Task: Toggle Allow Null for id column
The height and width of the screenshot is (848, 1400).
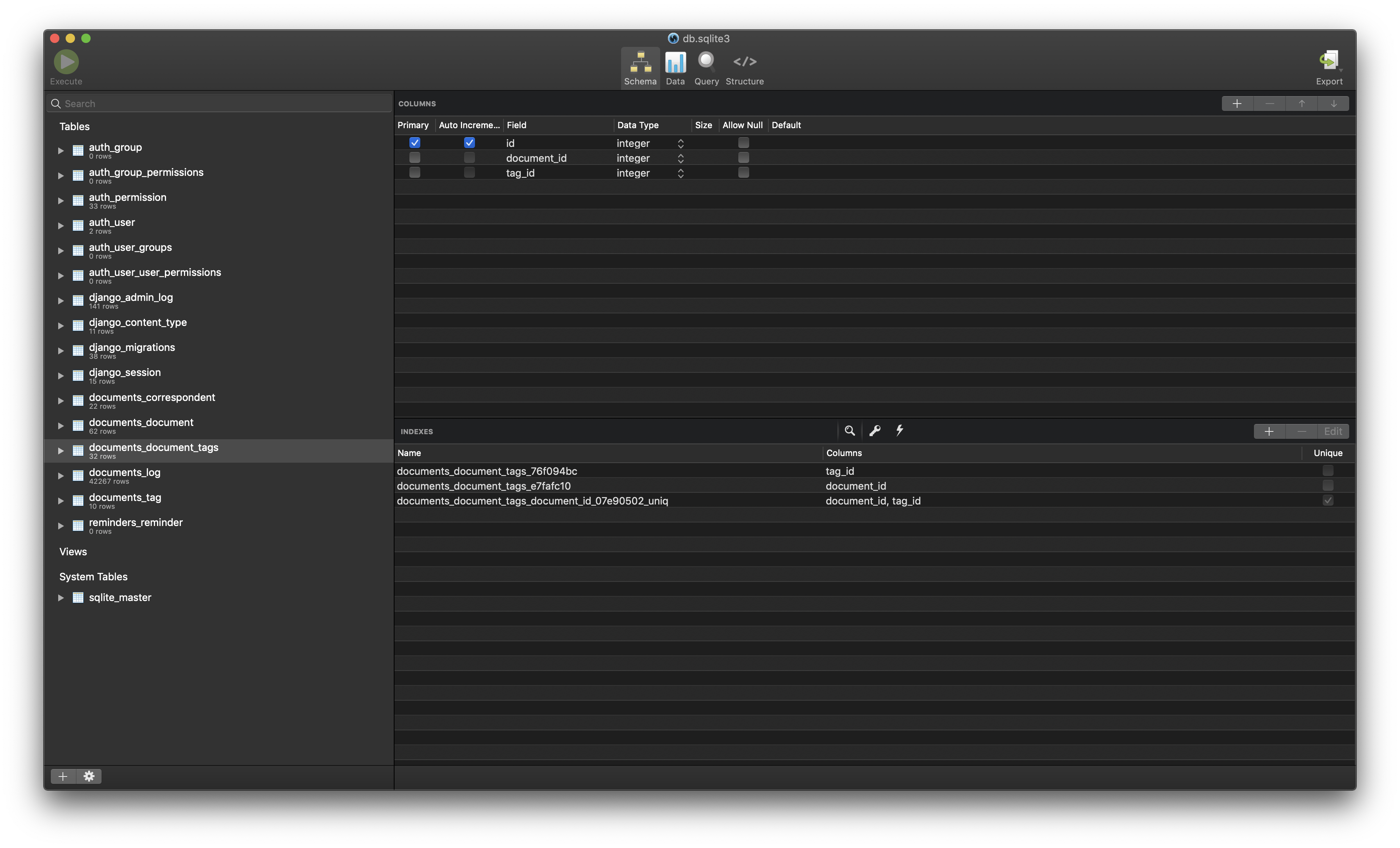Action: pyautogui.click(x=743, y=143)
